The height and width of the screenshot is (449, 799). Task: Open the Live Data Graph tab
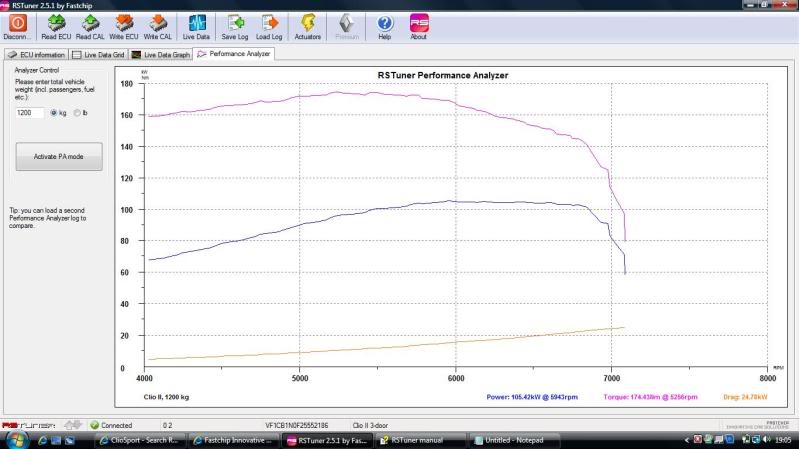(x=162, y=54)
